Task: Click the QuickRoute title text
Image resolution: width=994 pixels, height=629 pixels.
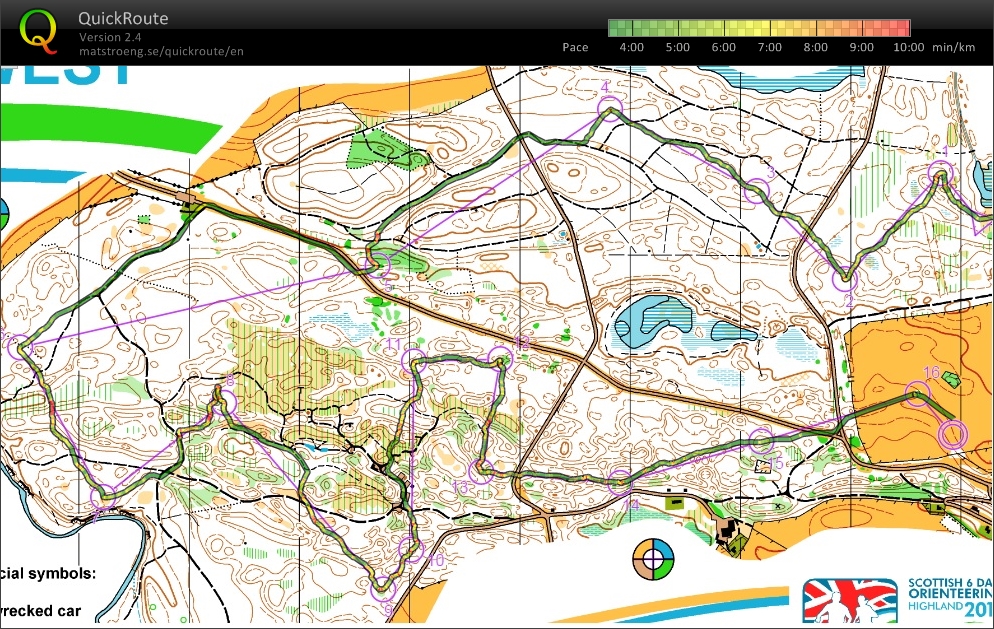Action: pyautogui.click(x=123, y=19)
